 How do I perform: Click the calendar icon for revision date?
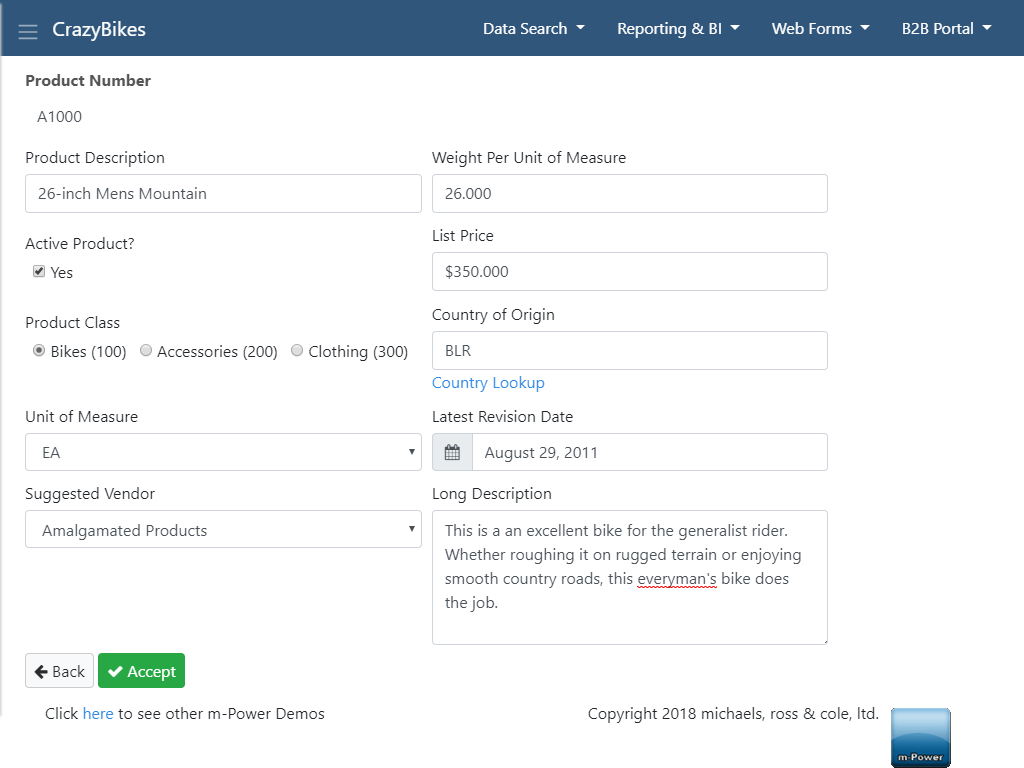452,452
